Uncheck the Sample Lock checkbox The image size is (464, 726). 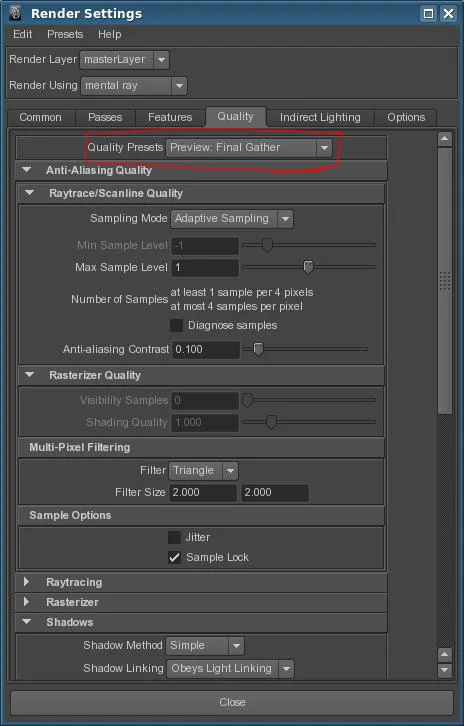[x=174, y=557]
